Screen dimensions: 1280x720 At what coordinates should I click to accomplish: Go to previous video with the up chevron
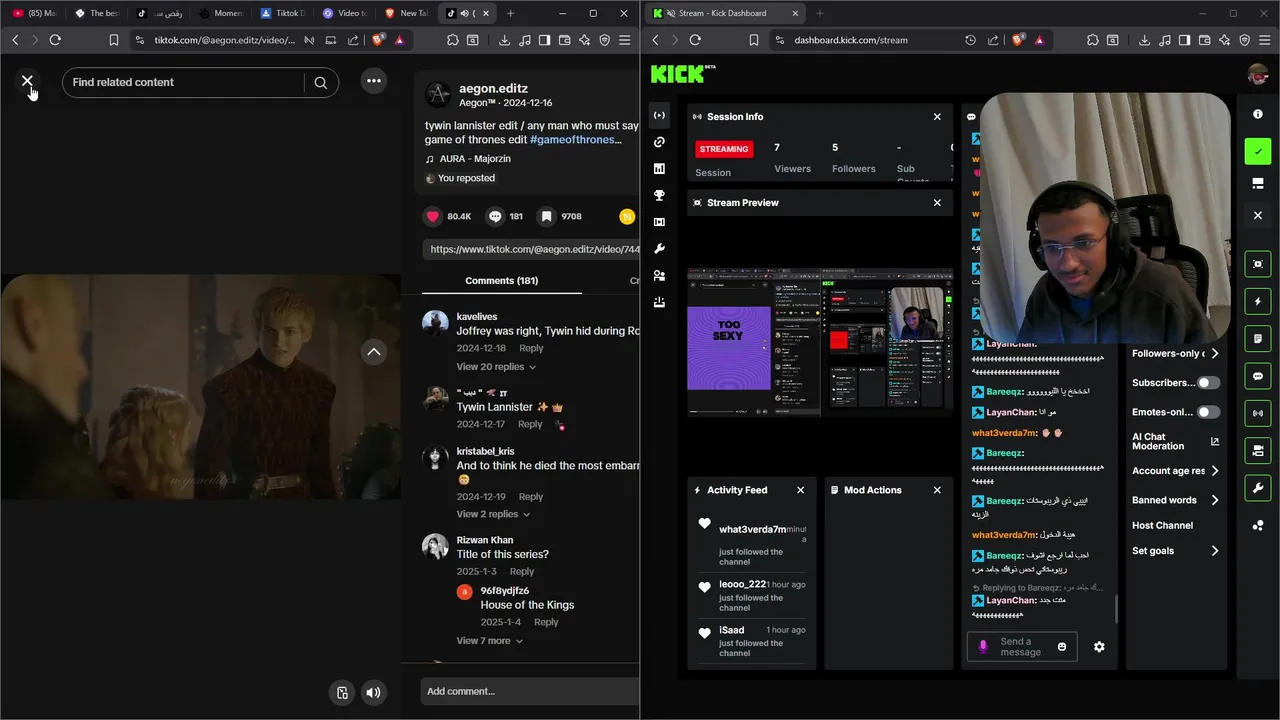[x=373, y=352]
